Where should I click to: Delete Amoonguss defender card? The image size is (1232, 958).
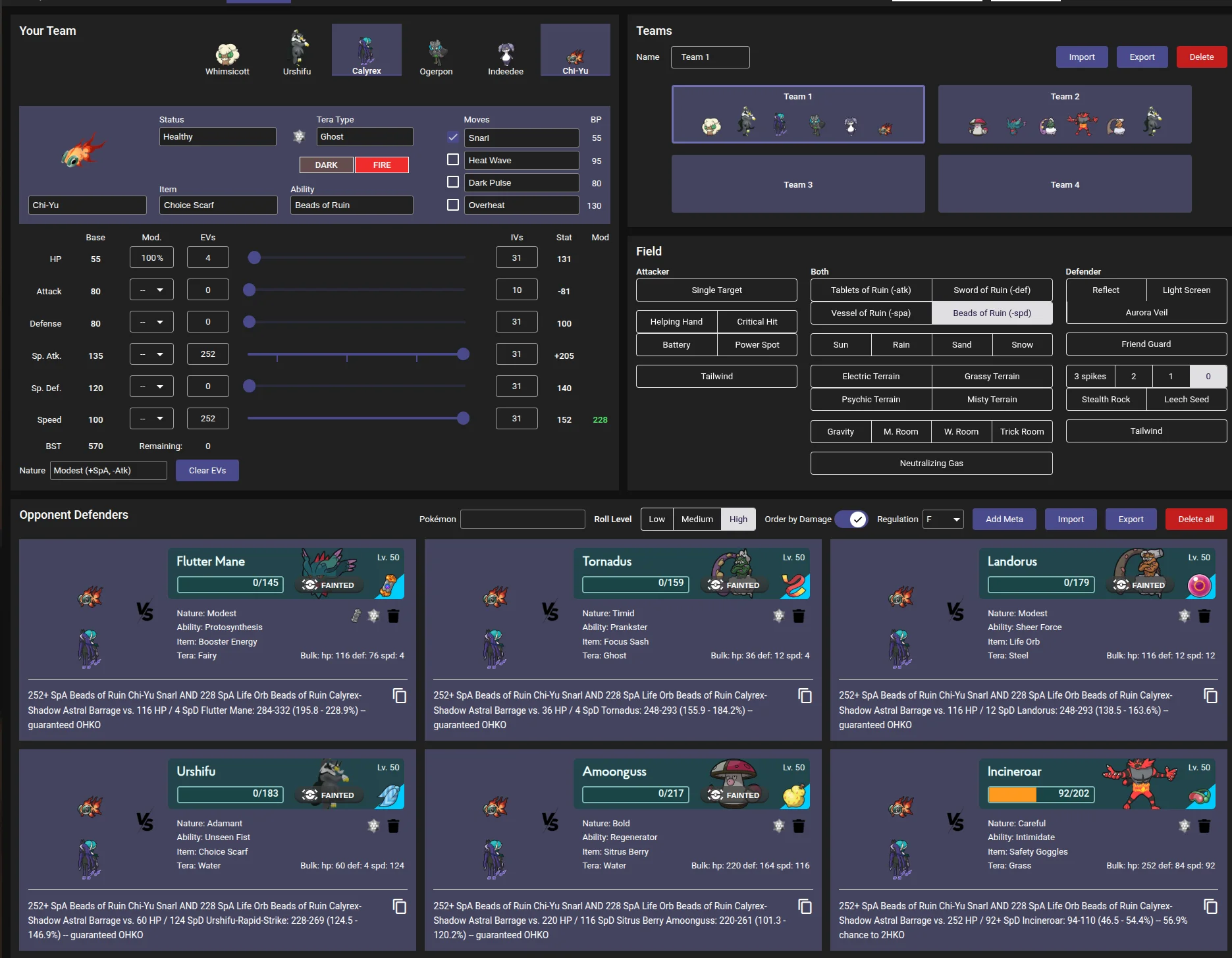tap(799, 826)
